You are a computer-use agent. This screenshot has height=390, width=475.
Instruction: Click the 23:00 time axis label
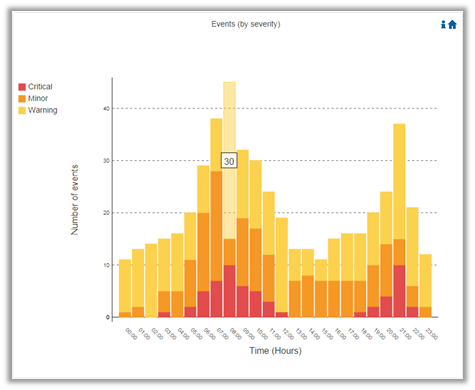pos(432,333)
